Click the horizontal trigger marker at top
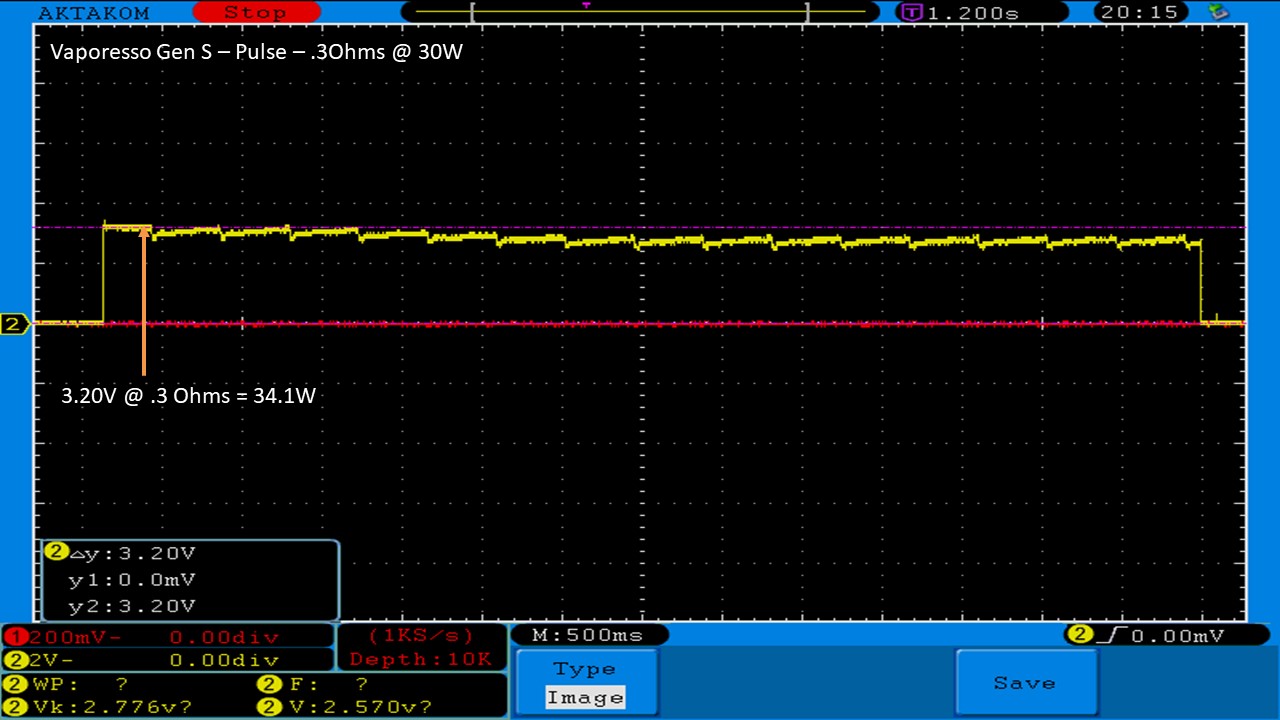 [x=586, y=5]
